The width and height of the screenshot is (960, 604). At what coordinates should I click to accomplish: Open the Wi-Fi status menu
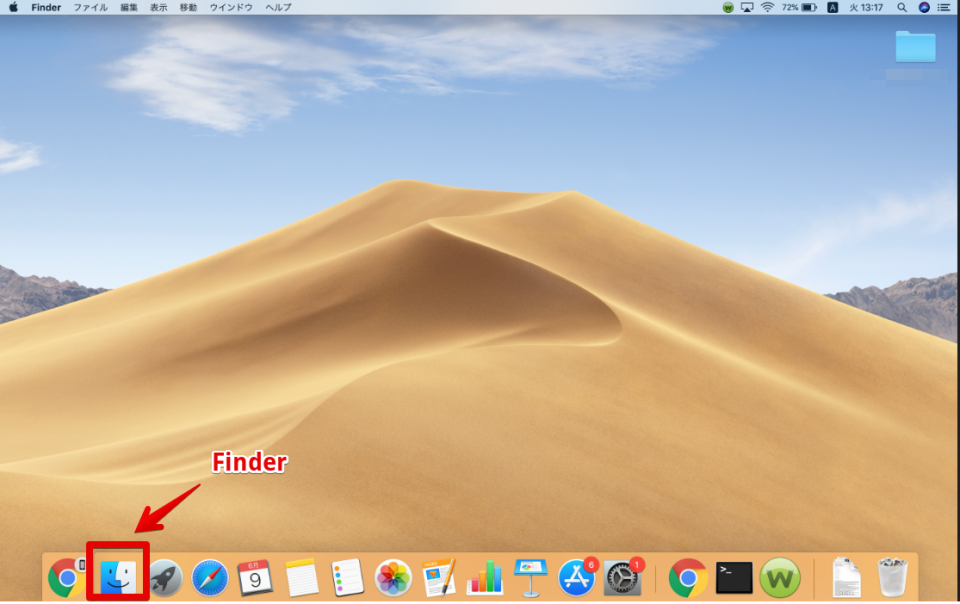[x=767, y=7]
